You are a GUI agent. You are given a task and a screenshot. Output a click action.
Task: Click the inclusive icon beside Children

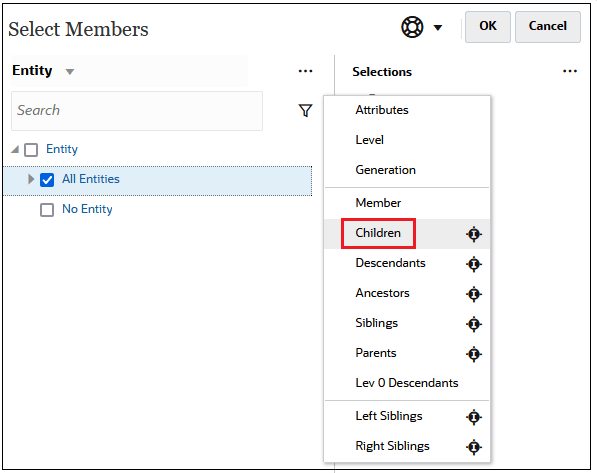474,234
